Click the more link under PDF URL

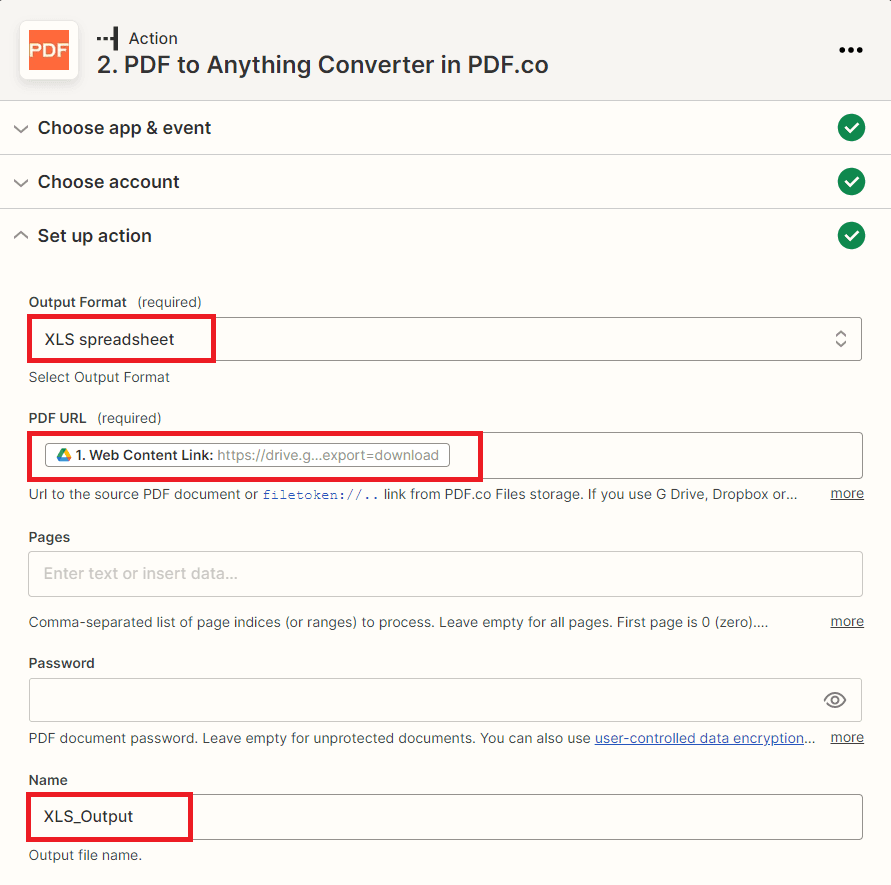[846, 494]
